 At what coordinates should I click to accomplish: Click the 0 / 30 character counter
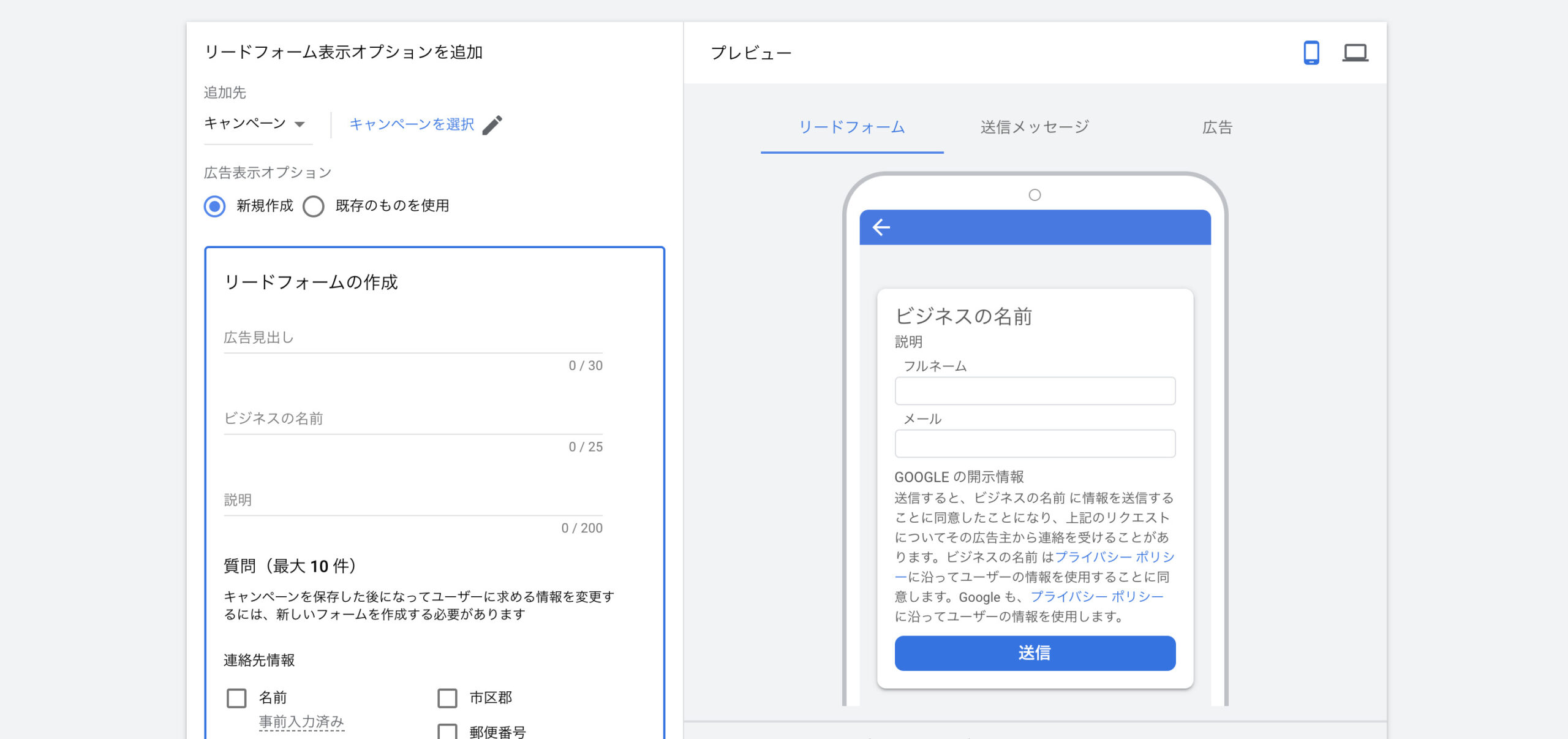pyautogui.click(x=586, y=366)
